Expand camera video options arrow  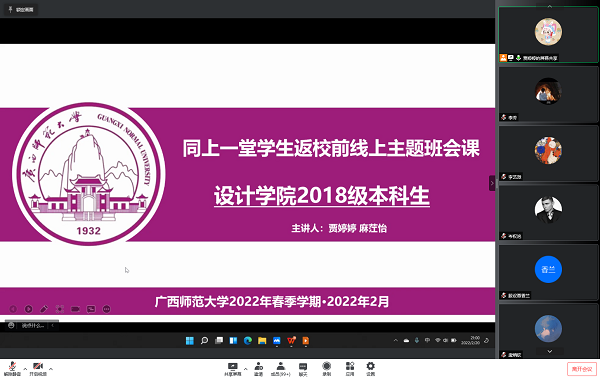click(51, 369)
